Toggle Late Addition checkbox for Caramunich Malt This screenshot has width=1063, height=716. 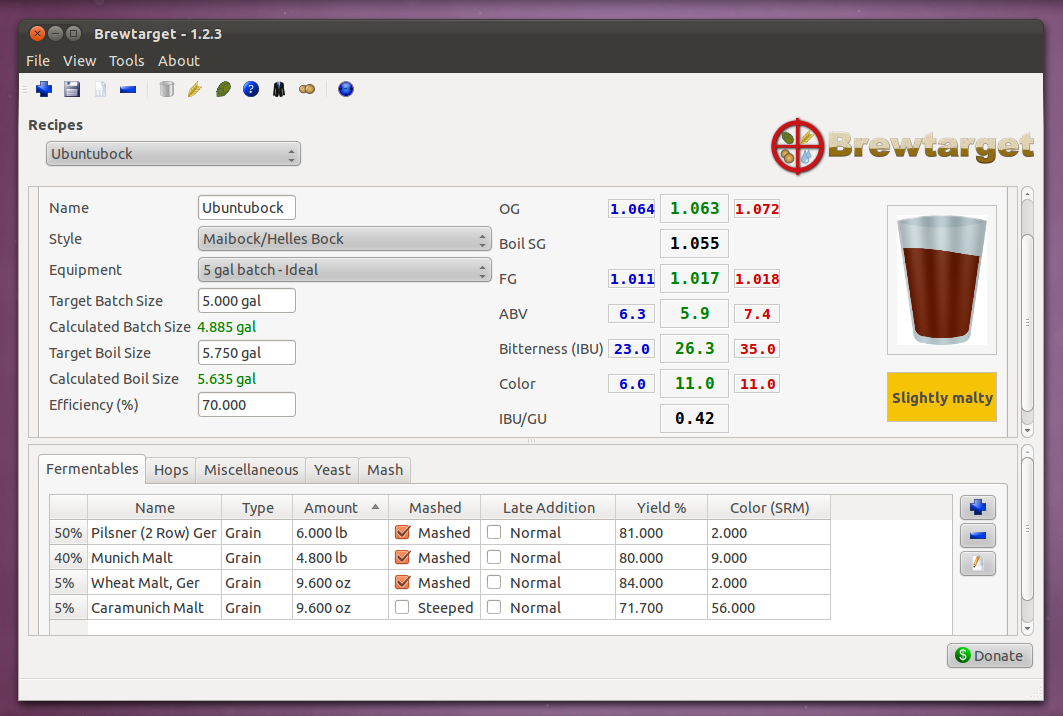(494, 608)
